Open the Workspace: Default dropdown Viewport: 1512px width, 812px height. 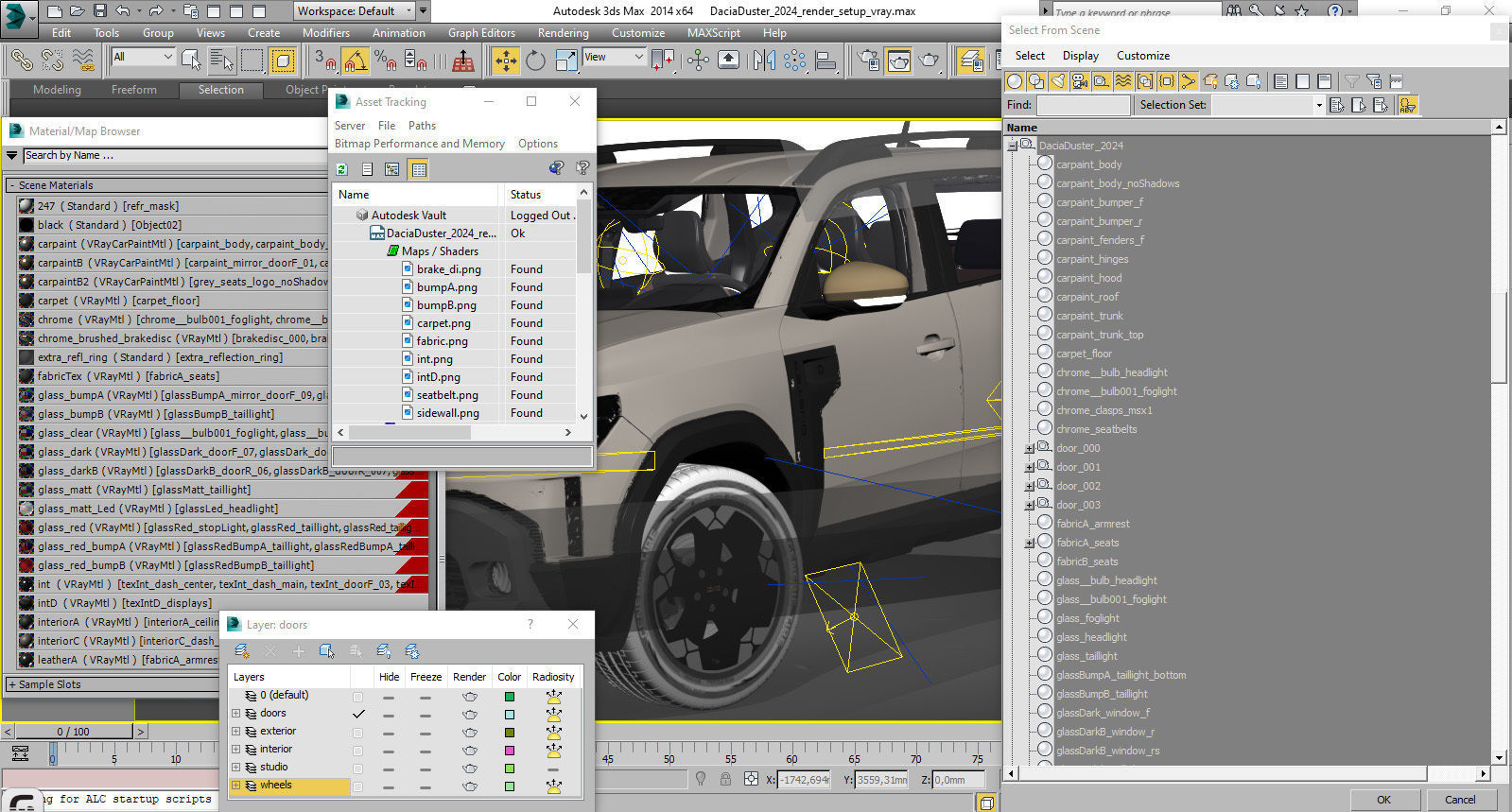coord(355,11)
